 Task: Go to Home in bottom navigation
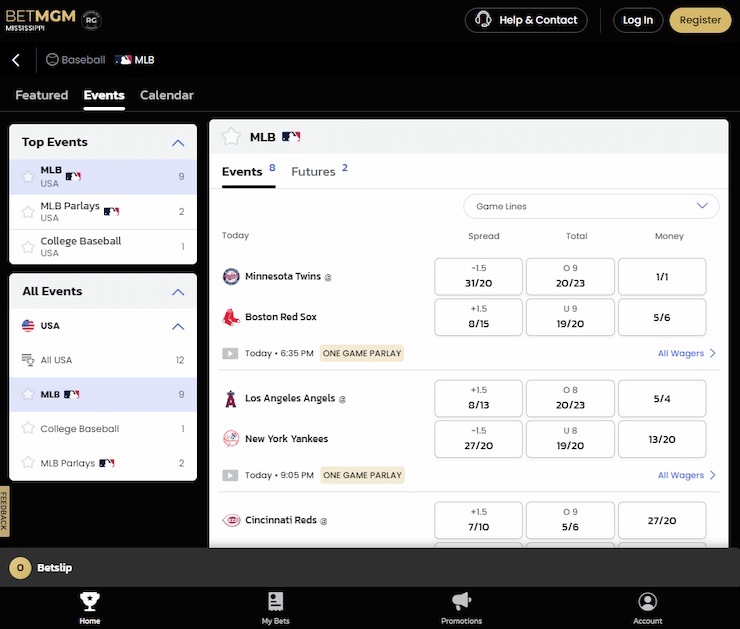pos(90,608)
